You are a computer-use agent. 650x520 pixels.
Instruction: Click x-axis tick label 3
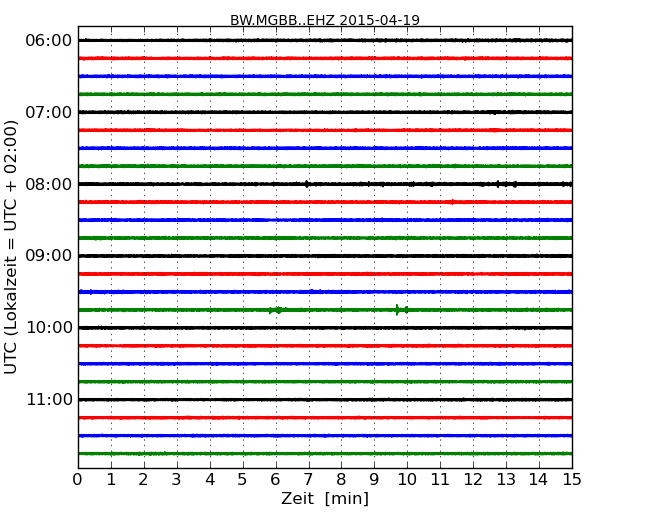177,480
